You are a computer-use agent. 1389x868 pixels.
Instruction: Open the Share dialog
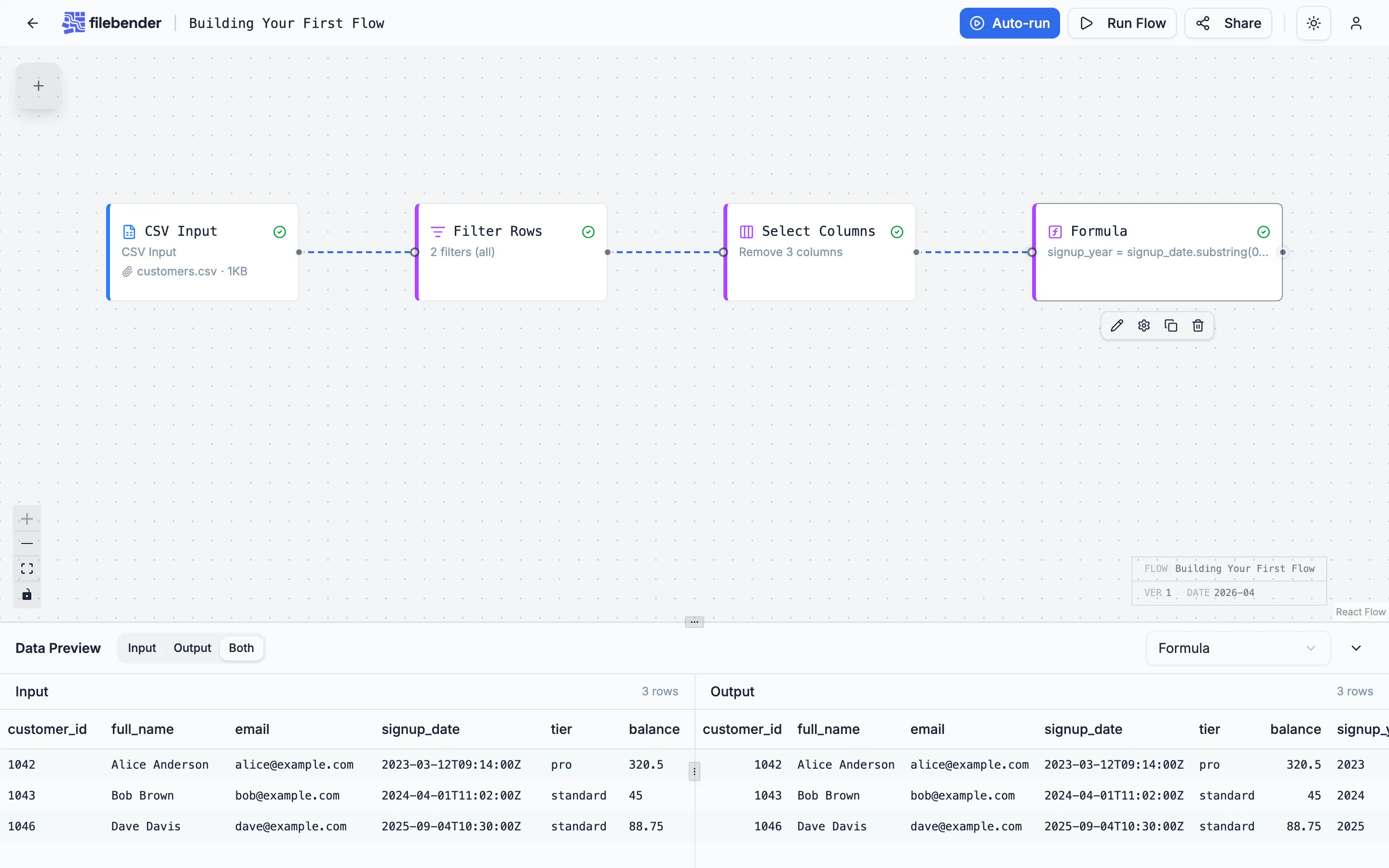[1228, 23]
